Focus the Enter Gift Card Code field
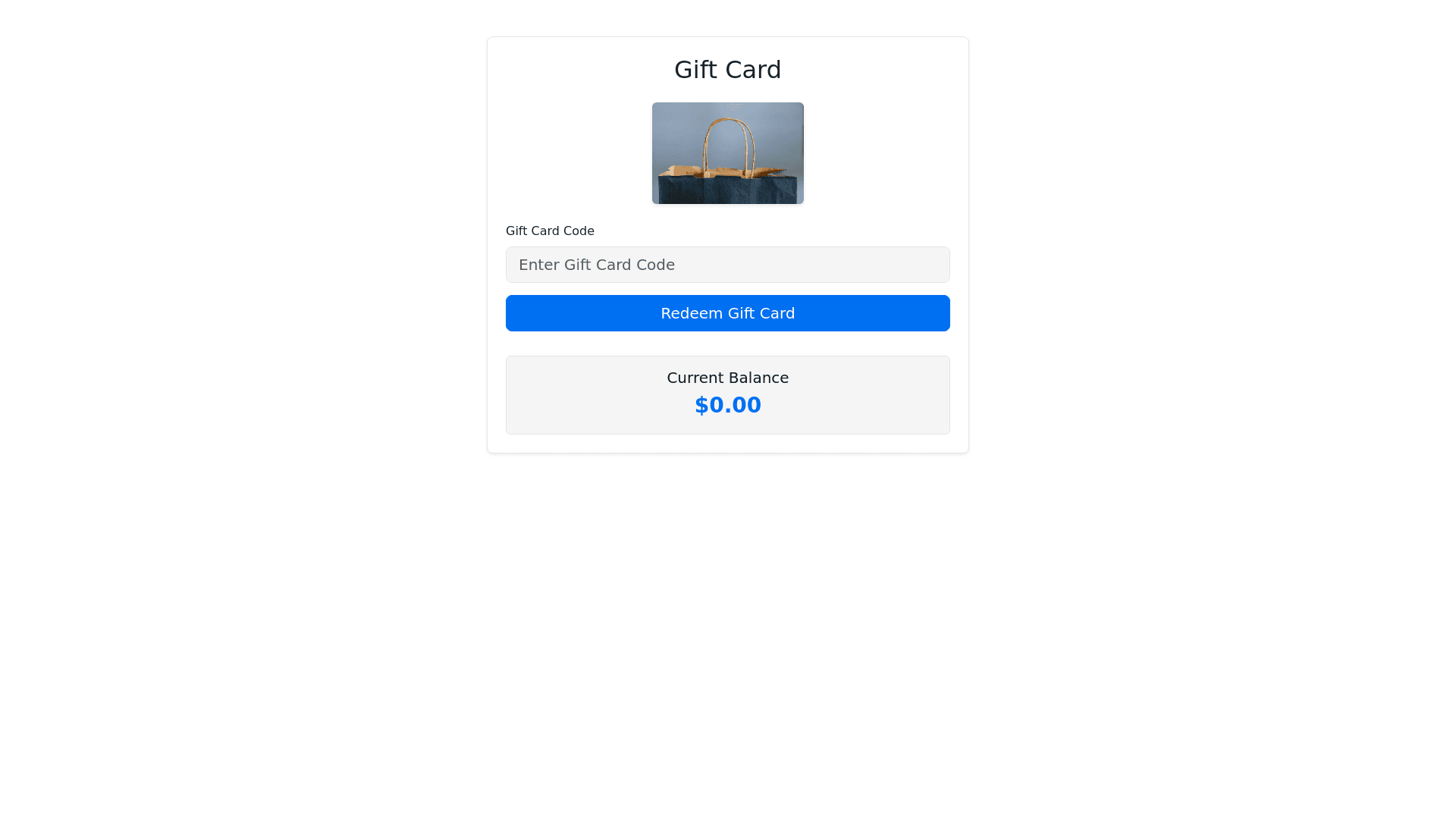The height and width of the screenshot is (819, 1456). (728, 265)
